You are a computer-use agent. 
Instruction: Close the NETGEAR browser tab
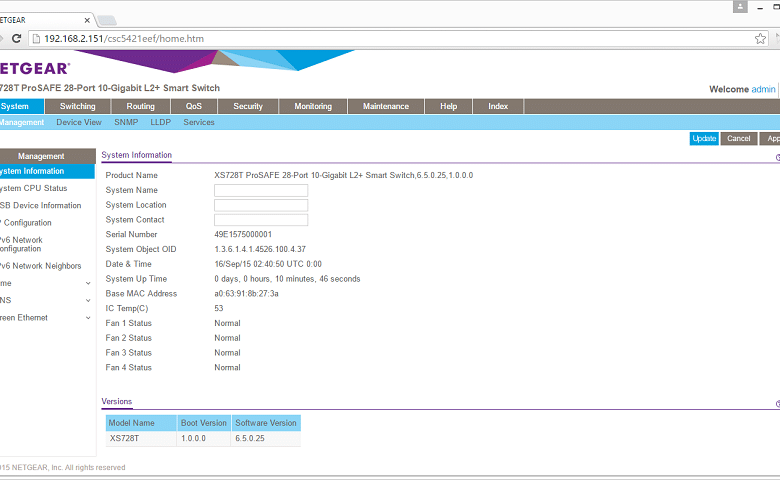[x=87, y=20]
